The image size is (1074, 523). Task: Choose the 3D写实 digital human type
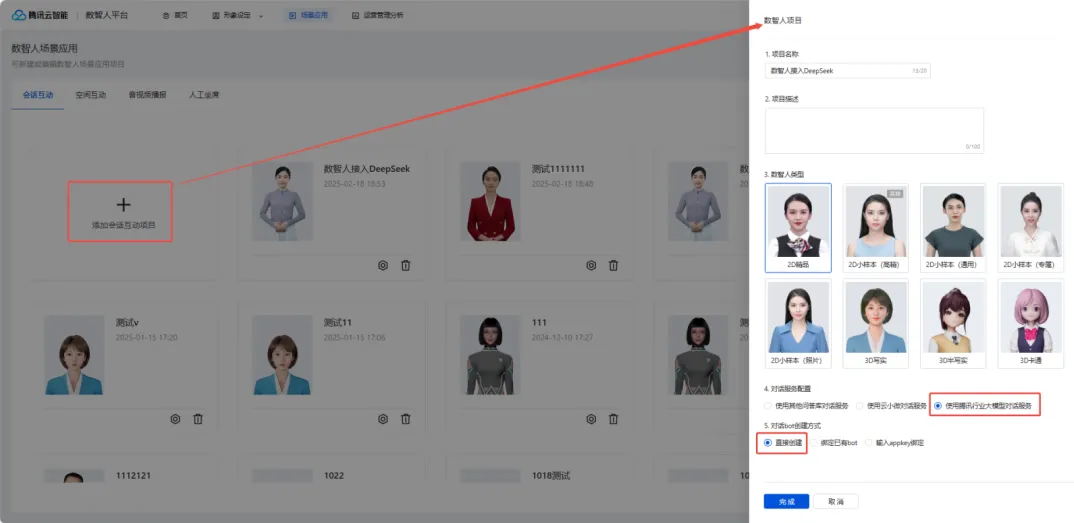coord(876,323)
